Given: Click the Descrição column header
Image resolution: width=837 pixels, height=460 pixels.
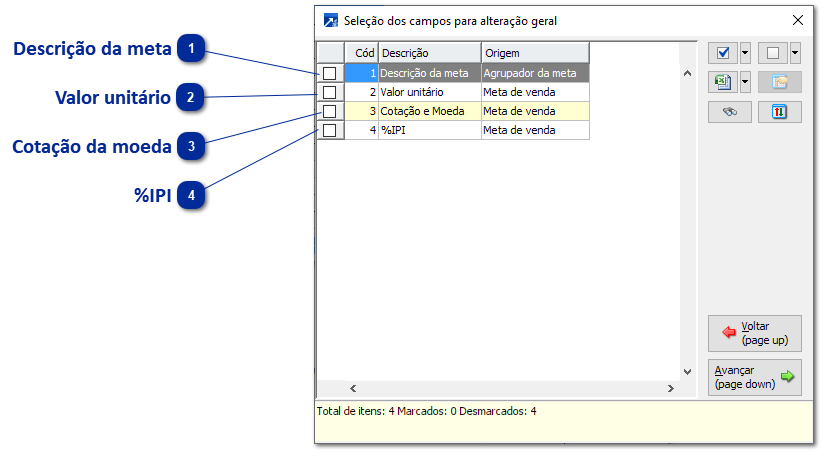Looking at the screenshot, I should pos(430,53).
